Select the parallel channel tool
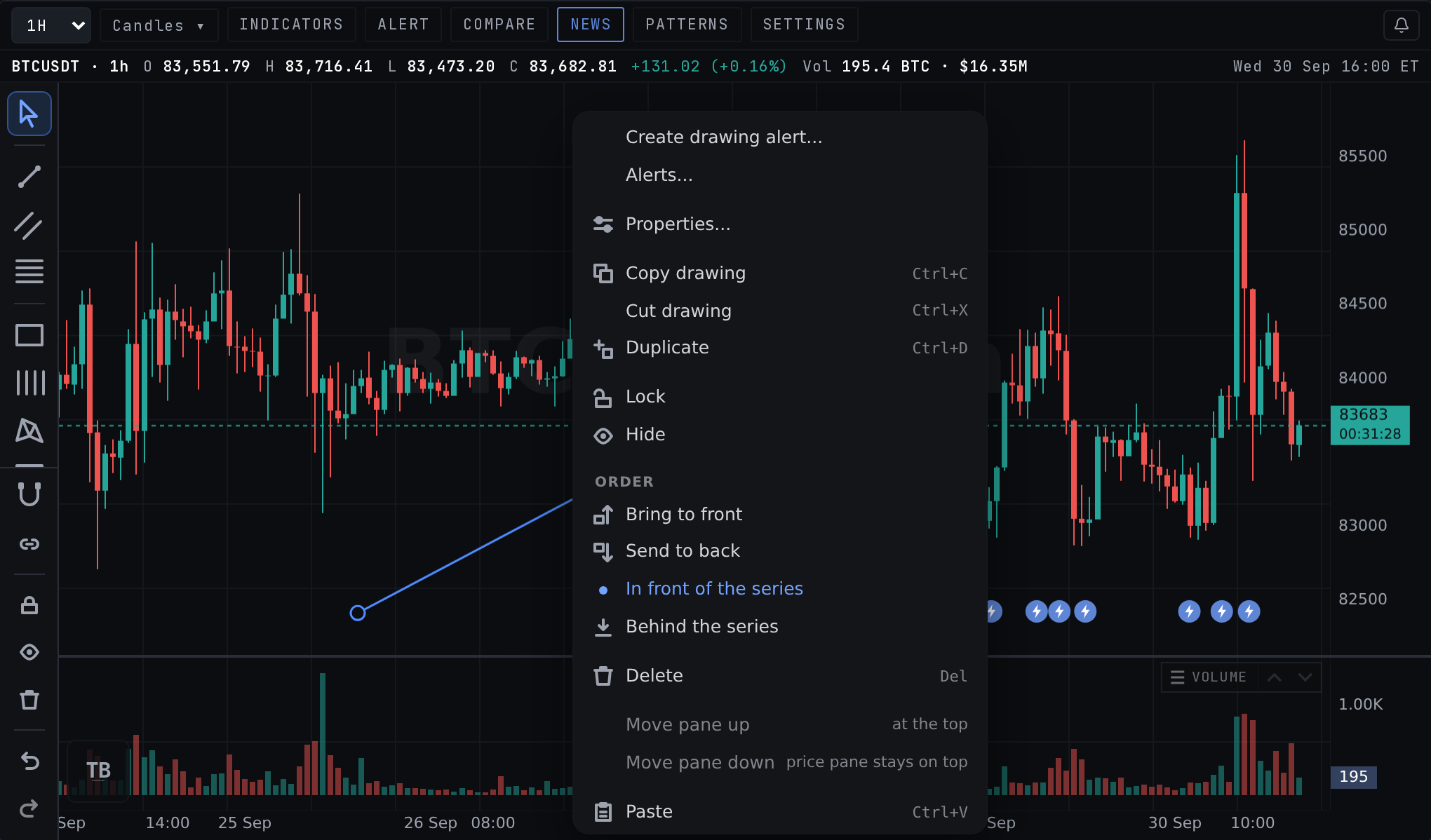 29,226
